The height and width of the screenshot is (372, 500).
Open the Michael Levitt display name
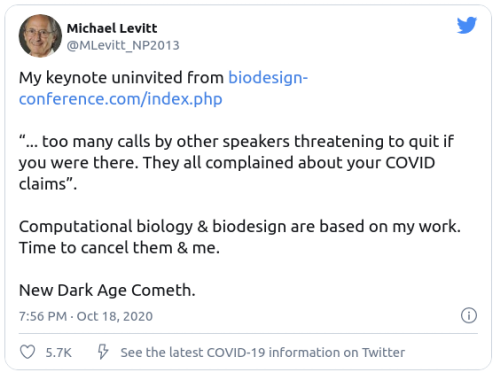click(x=112, y=28)
